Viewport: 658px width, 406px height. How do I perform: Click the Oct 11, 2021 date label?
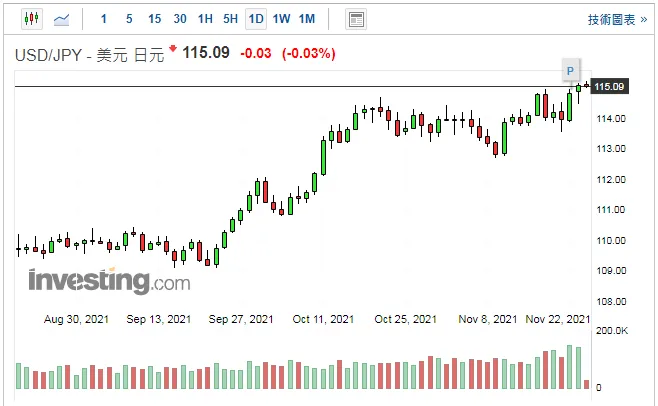click(x=323, y=319)
